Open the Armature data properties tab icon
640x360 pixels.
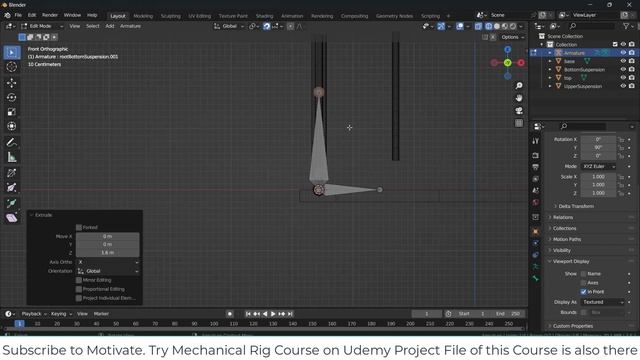coord(536,266)
